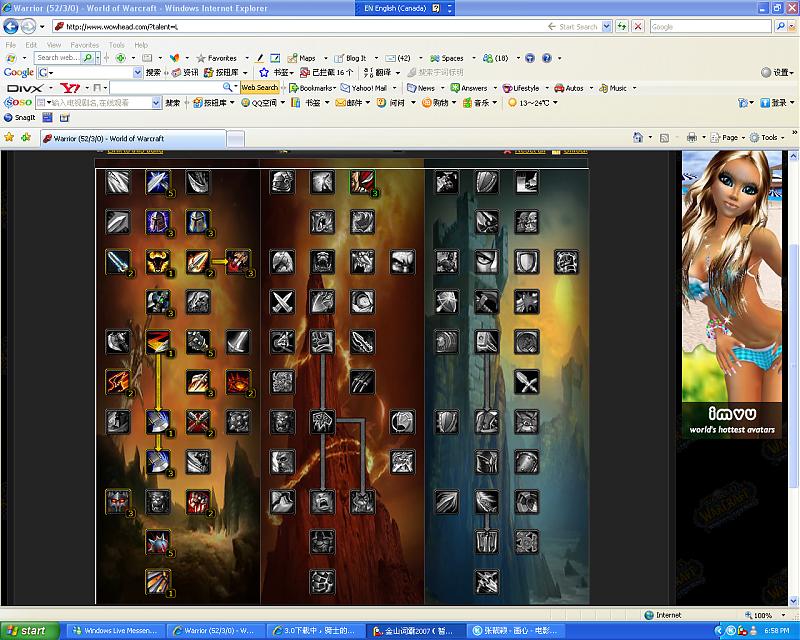The height and width of the screenshot is (640, 800).
Task: Click the Add to Favorites icon
Action: [26, 137]
